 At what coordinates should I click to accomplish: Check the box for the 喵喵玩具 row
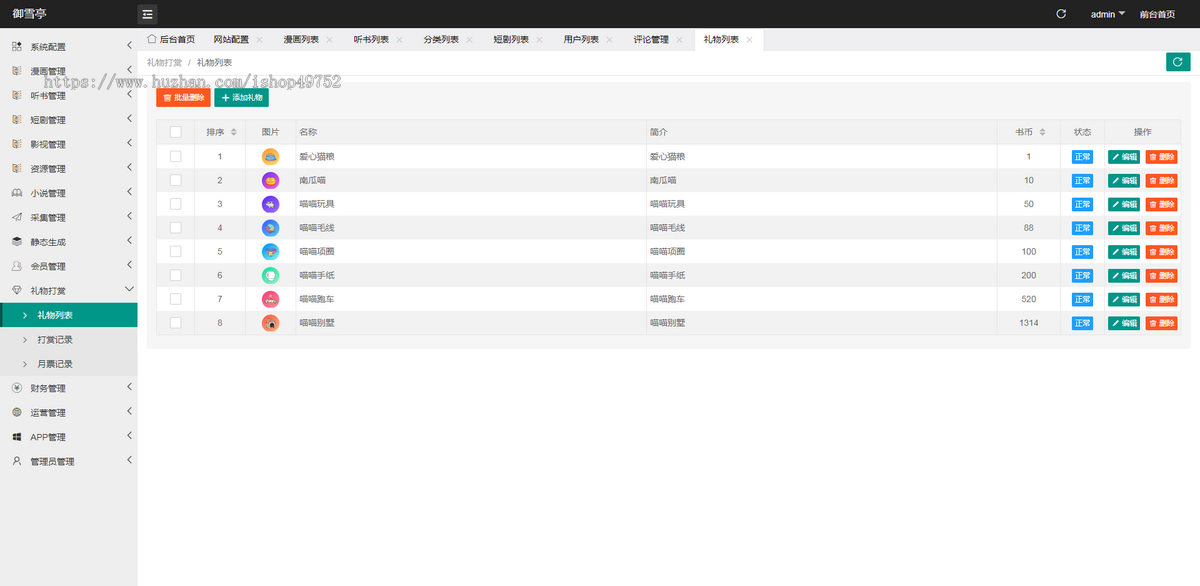coord(176,204)
